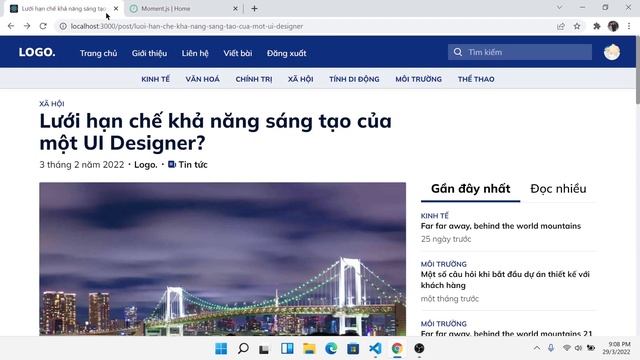Click article date 3 tháng 2 năm 2022
Viewport: 640px width, 360px height.
pos(82,164)
